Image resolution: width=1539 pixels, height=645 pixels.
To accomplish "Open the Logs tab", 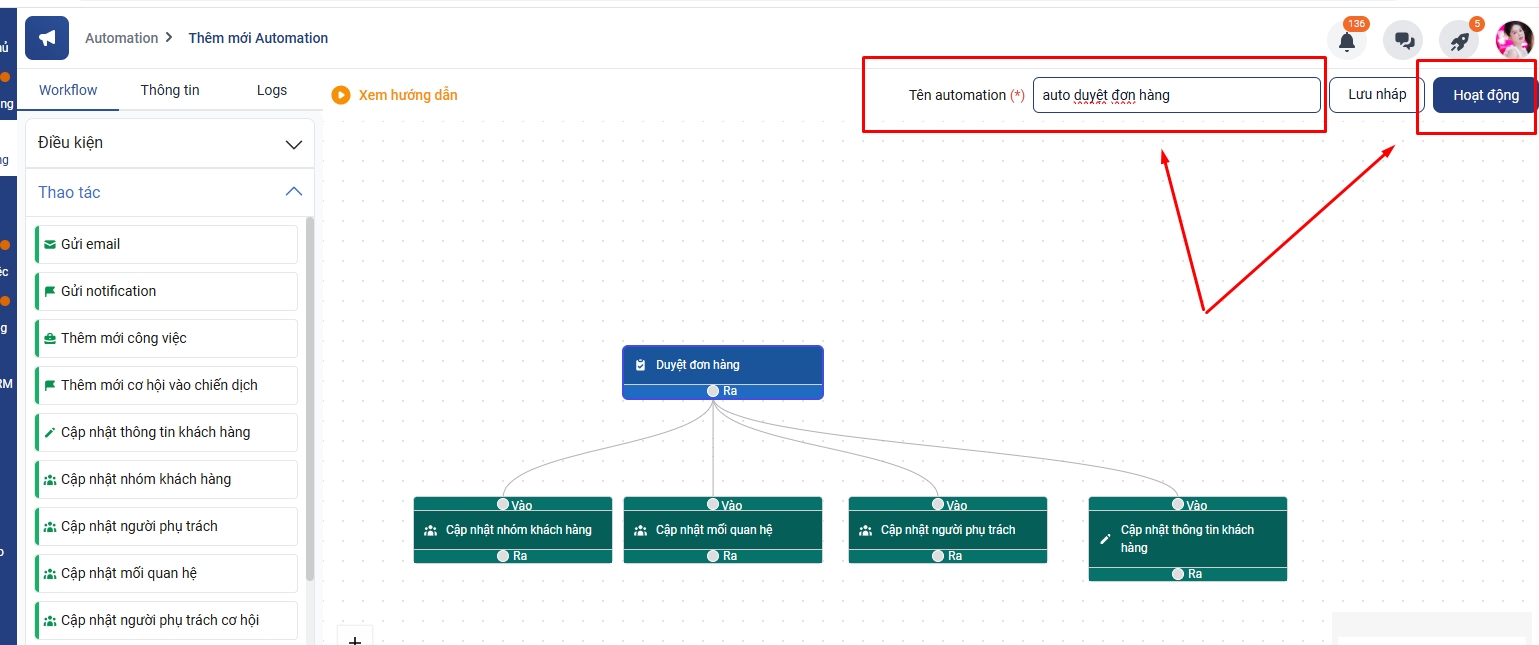I will (271, 90).
